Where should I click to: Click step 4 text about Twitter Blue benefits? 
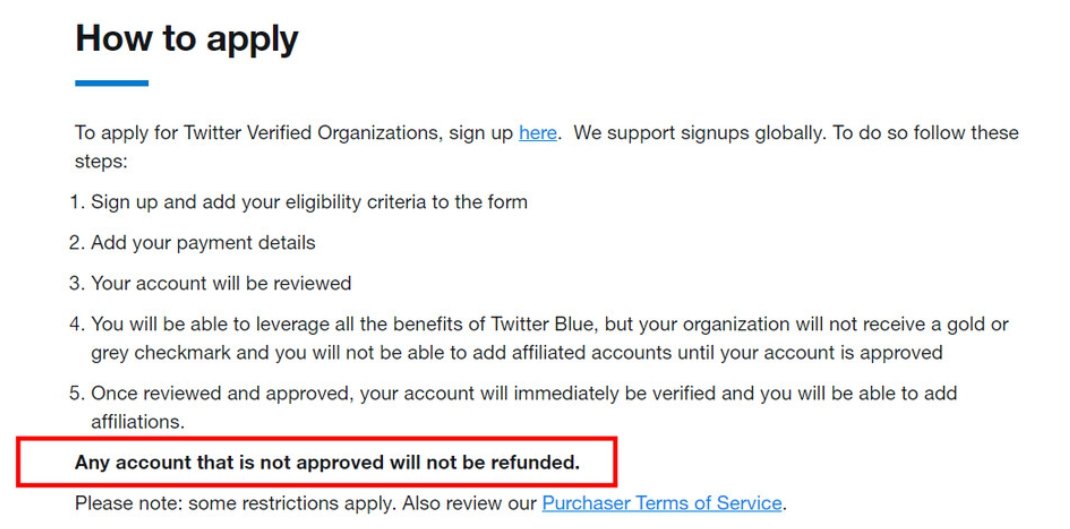(x=550, y=324)
